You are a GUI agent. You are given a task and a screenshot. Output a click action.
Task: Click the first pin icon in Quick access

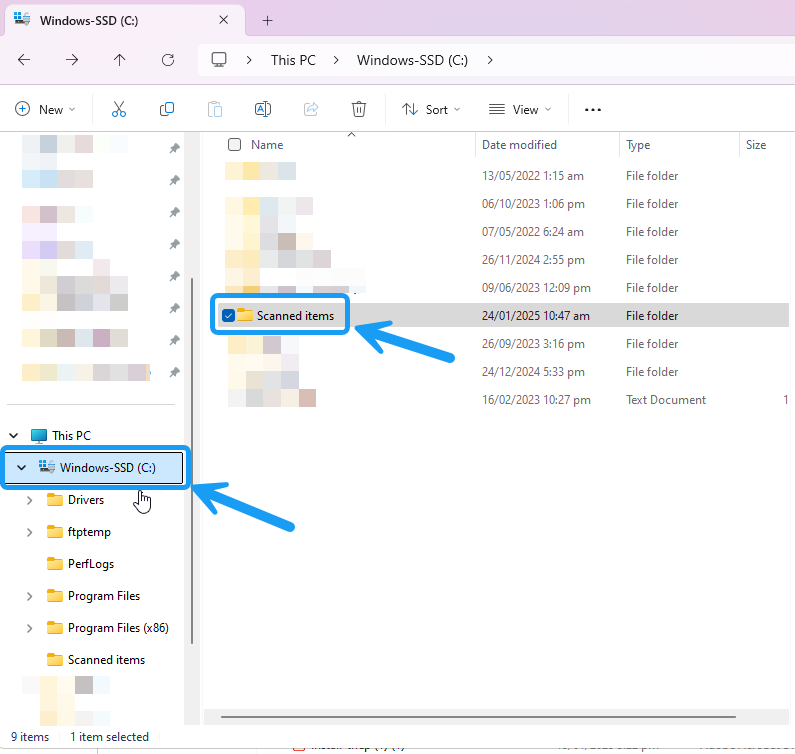(174, 148)
